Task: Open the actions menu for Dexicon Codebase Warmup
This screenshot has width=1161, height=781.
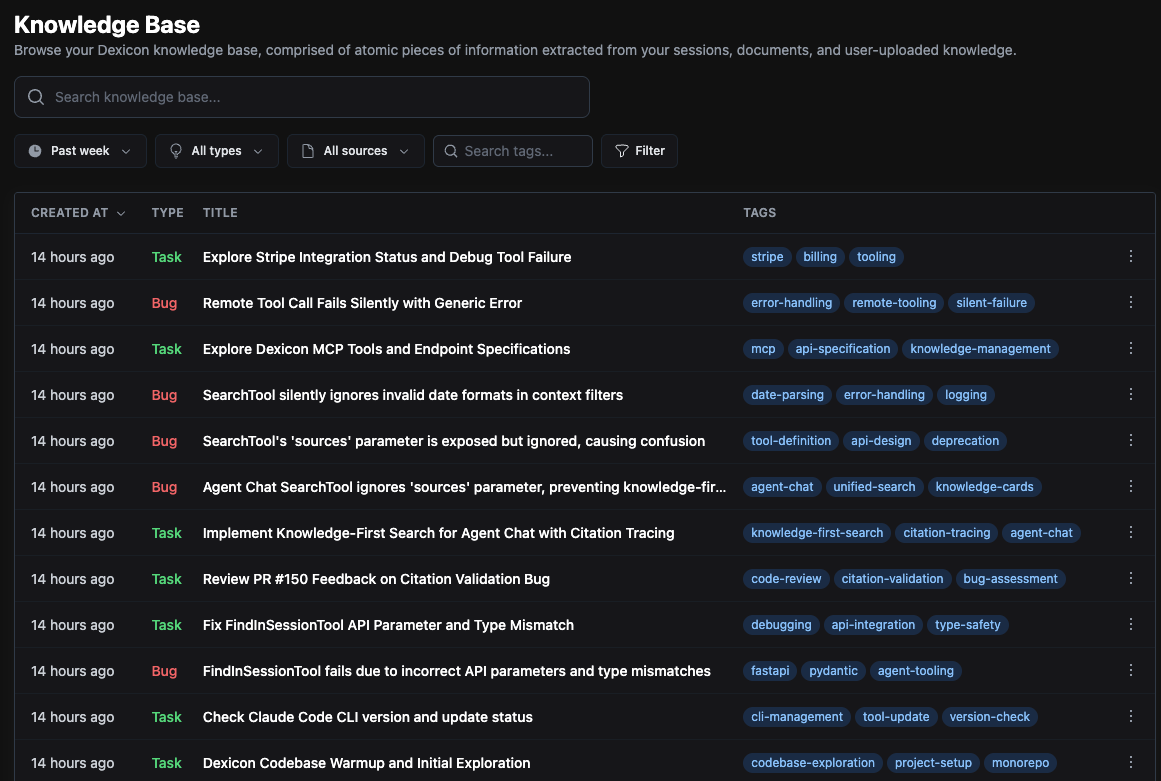Action: pyautogui.click(x=1131, y=762)
